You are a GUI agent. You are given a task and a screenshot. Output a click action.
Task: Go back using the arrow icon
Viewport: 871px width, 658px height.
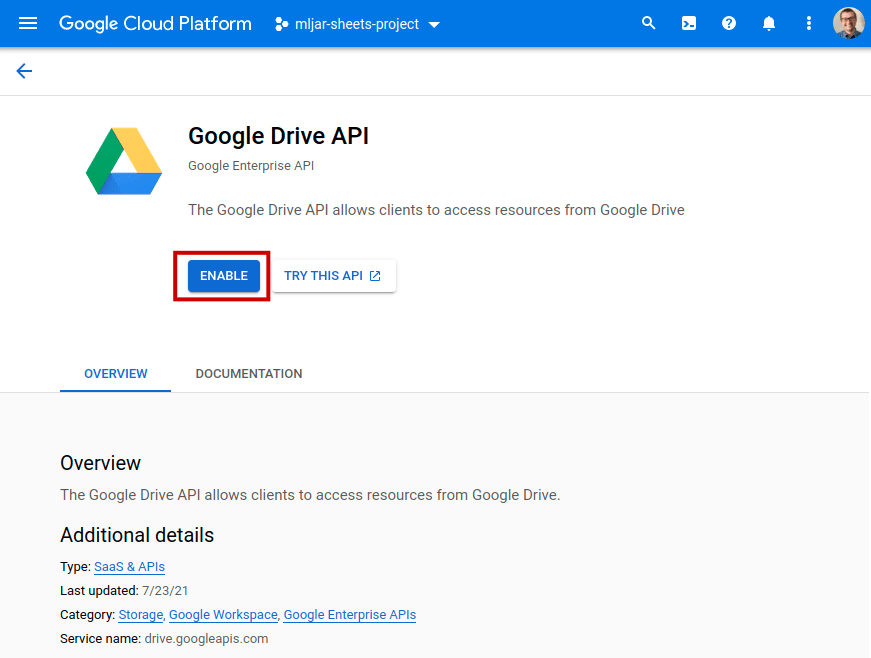pyautogui.click(x=23, y=71)
